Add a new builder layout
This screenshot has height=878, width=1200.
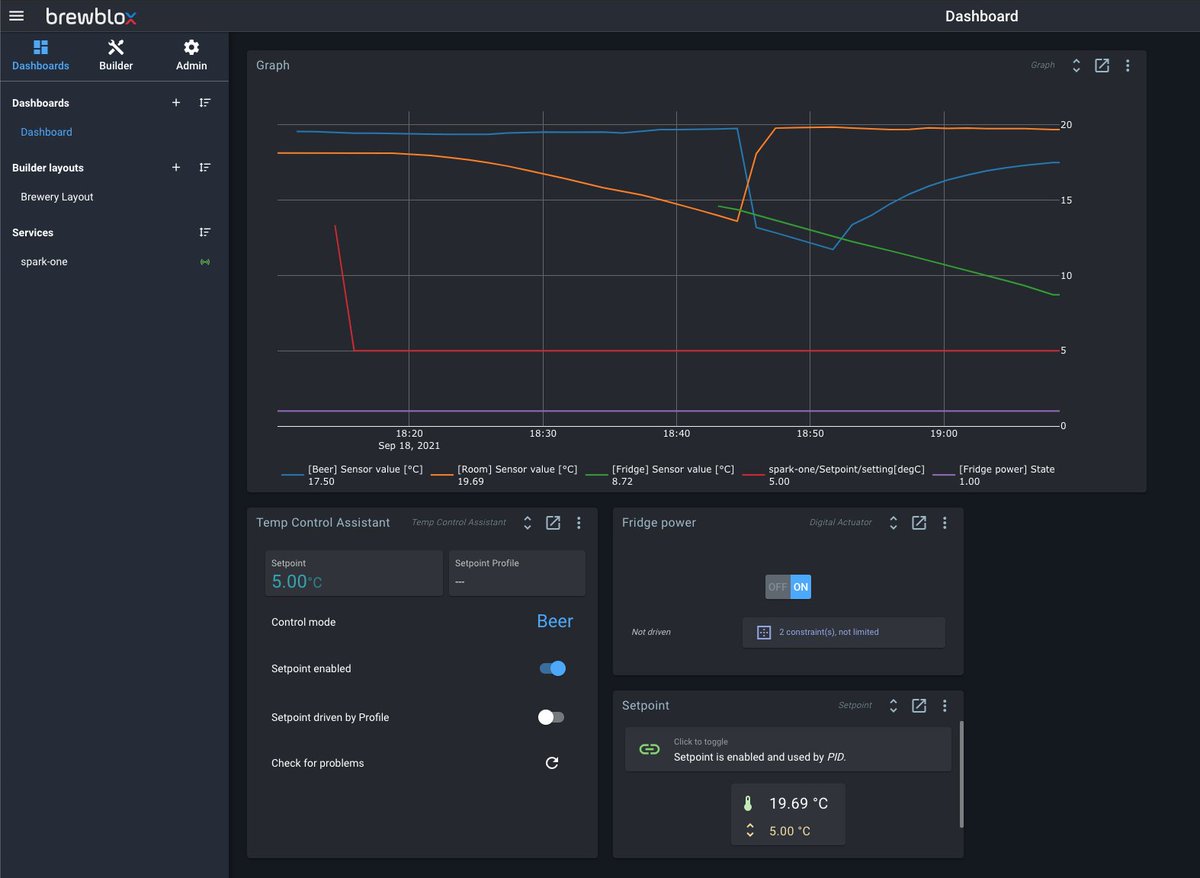tap(176, 168)
